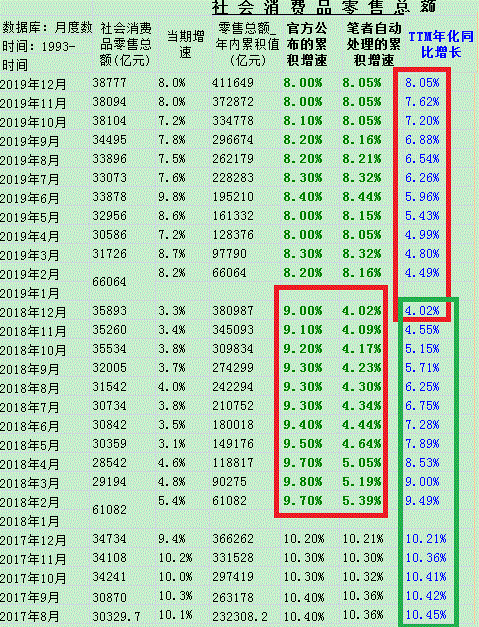
Task: Click the 8.44% adjusted growth cell
Action: pyautogui.click(x=362, y=197)
